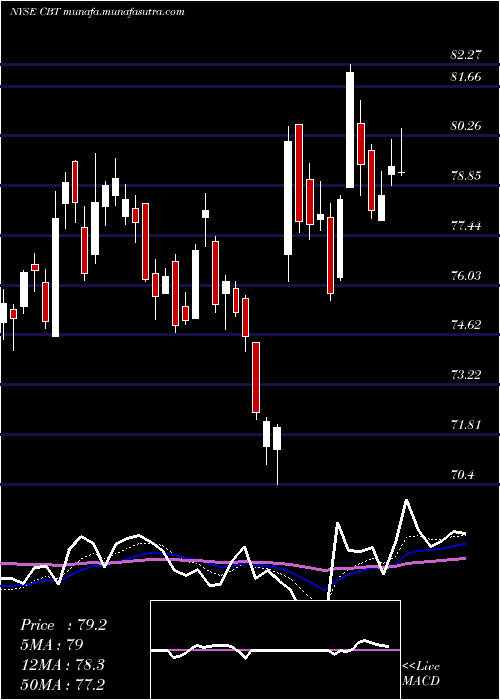Click the last doji candle near 79.2
The height and width of the screenshot is (700, 500).
tap(401, 172)
